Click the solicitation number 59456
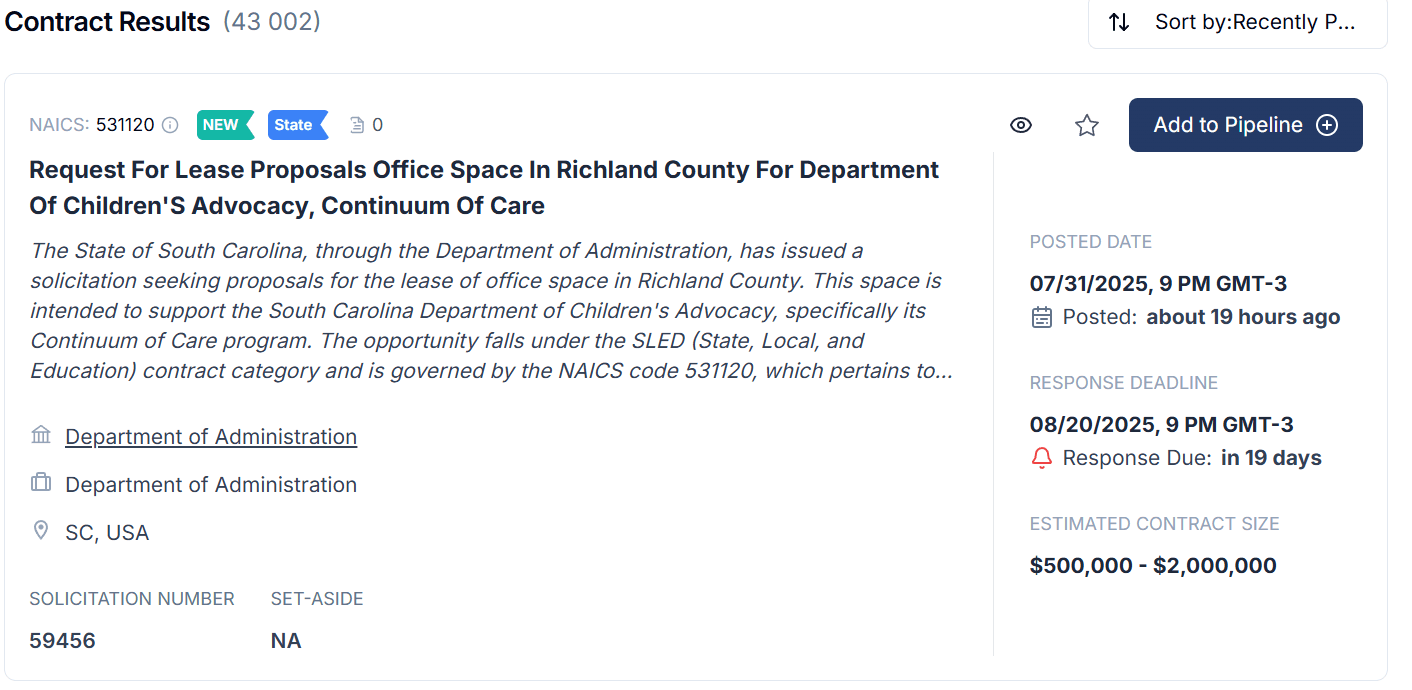Screen dimensions: 1412x690 (63, 640)
